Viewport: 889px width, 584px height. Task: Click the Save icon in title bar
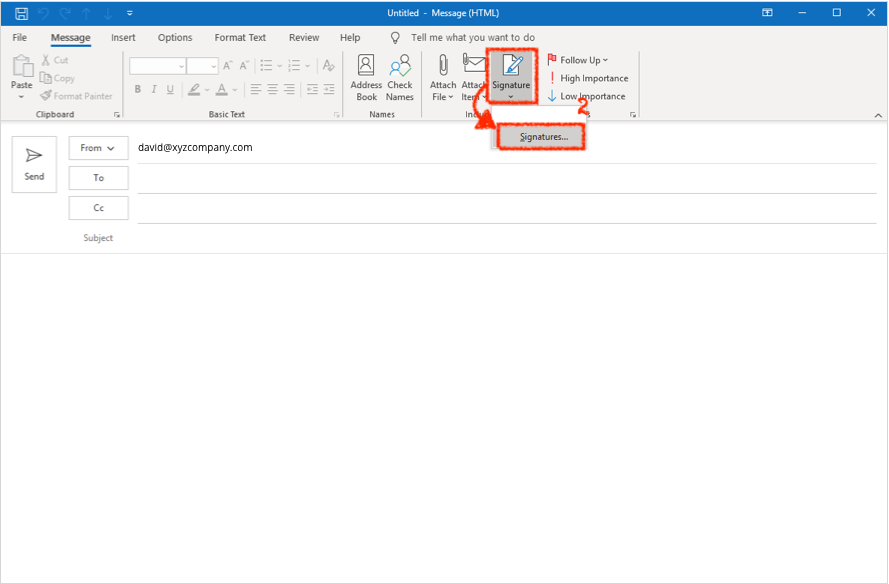[21, 13]
